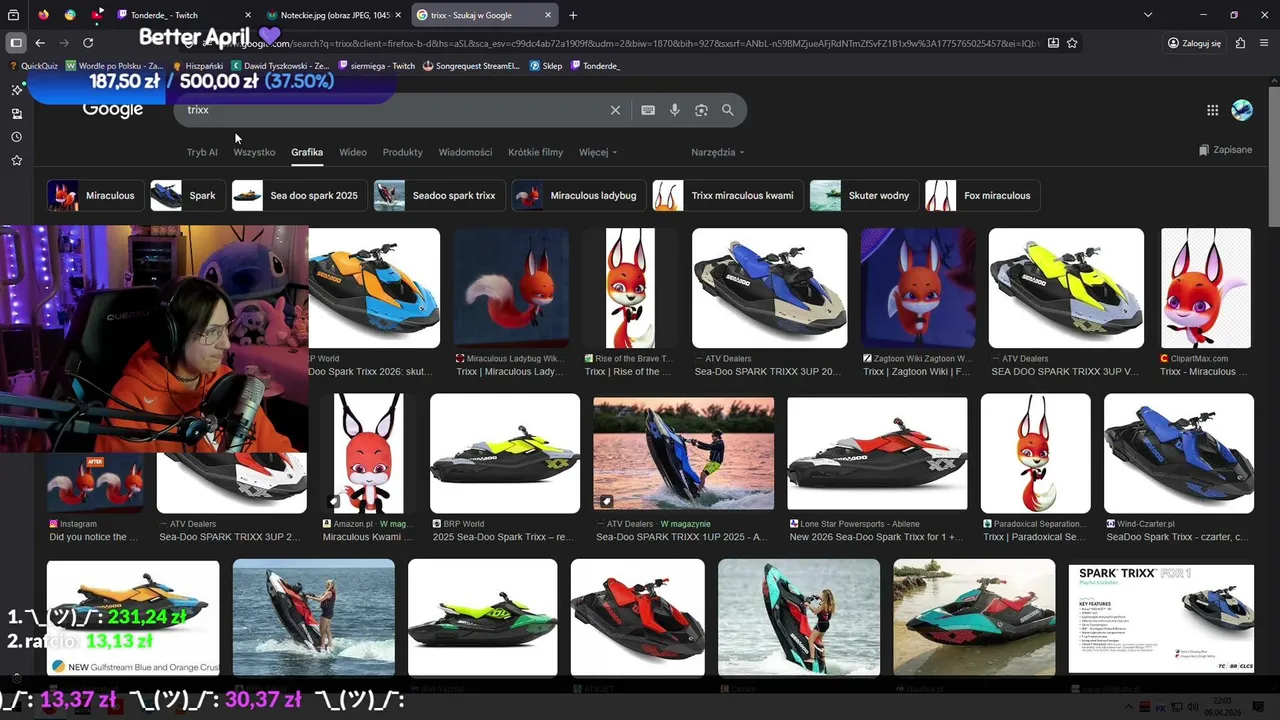Open the Google account avatar

pos(1242,110)
